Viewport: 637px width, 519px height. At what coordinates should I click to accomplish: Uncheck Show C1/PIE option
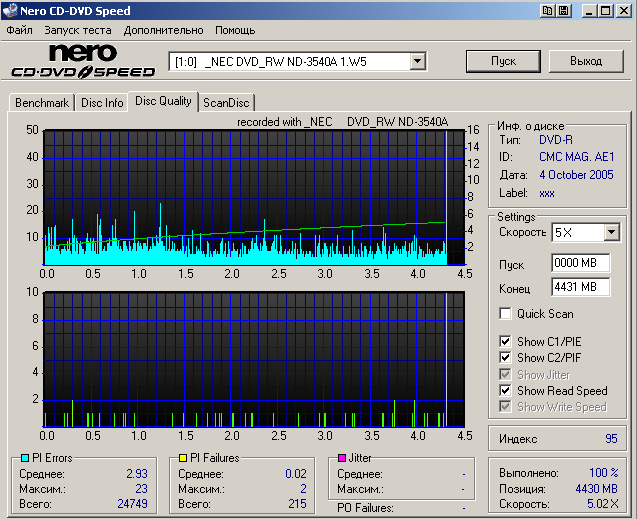coord(505,342)
